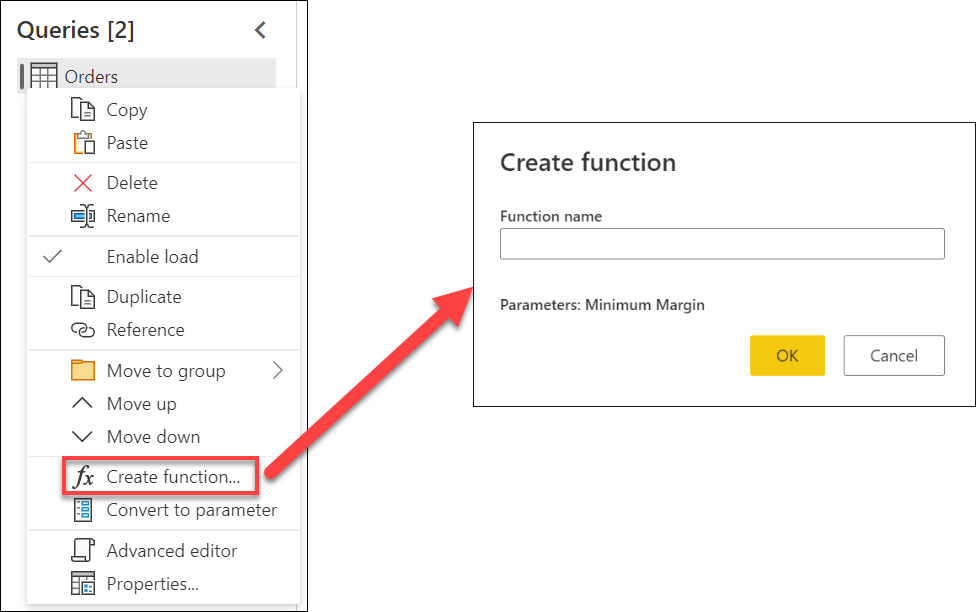Click the Reference link icon

click(x=83, y=330)
